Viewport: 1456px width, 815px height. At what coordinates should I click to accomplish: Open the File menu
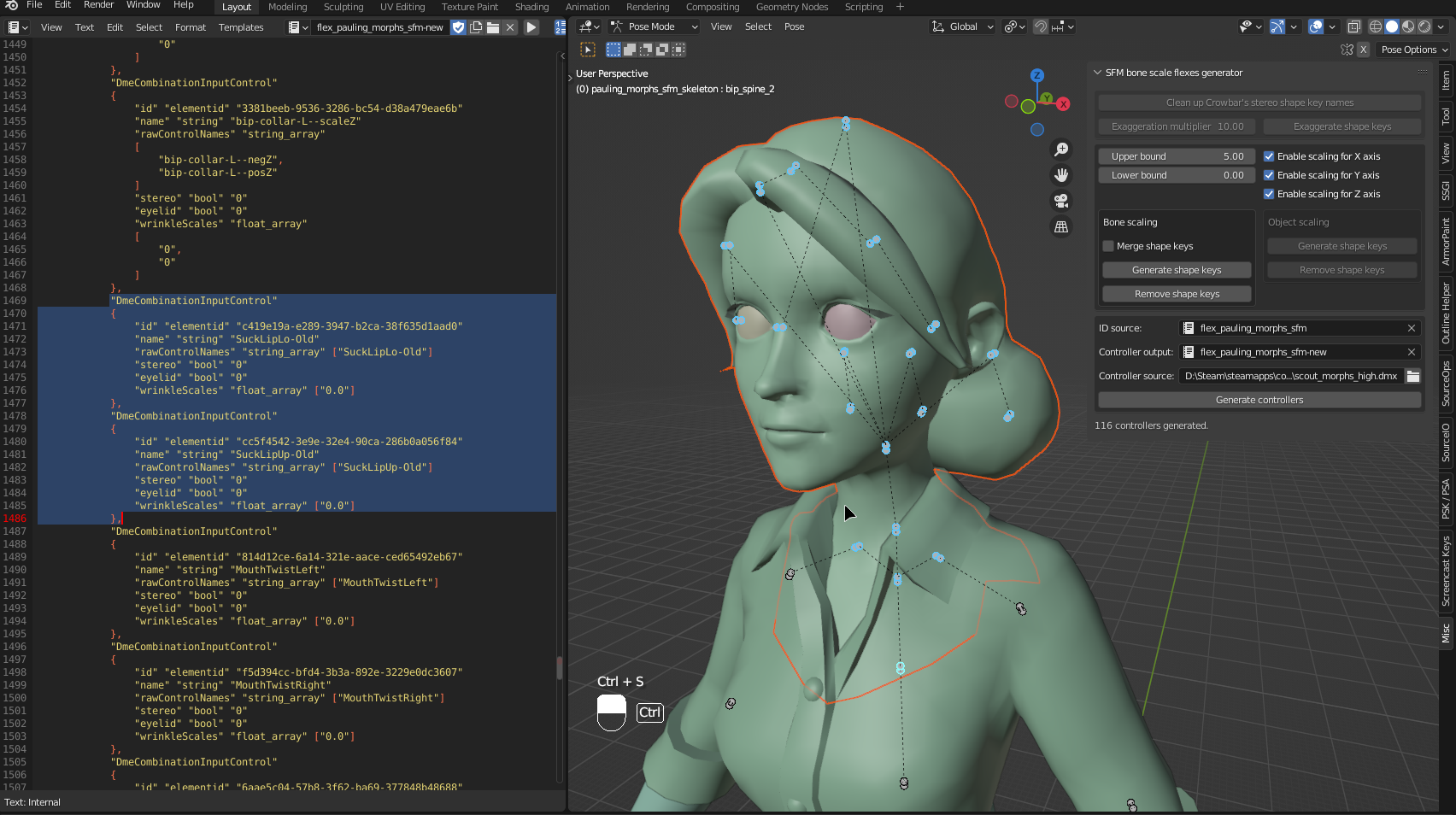coord(34,5)
